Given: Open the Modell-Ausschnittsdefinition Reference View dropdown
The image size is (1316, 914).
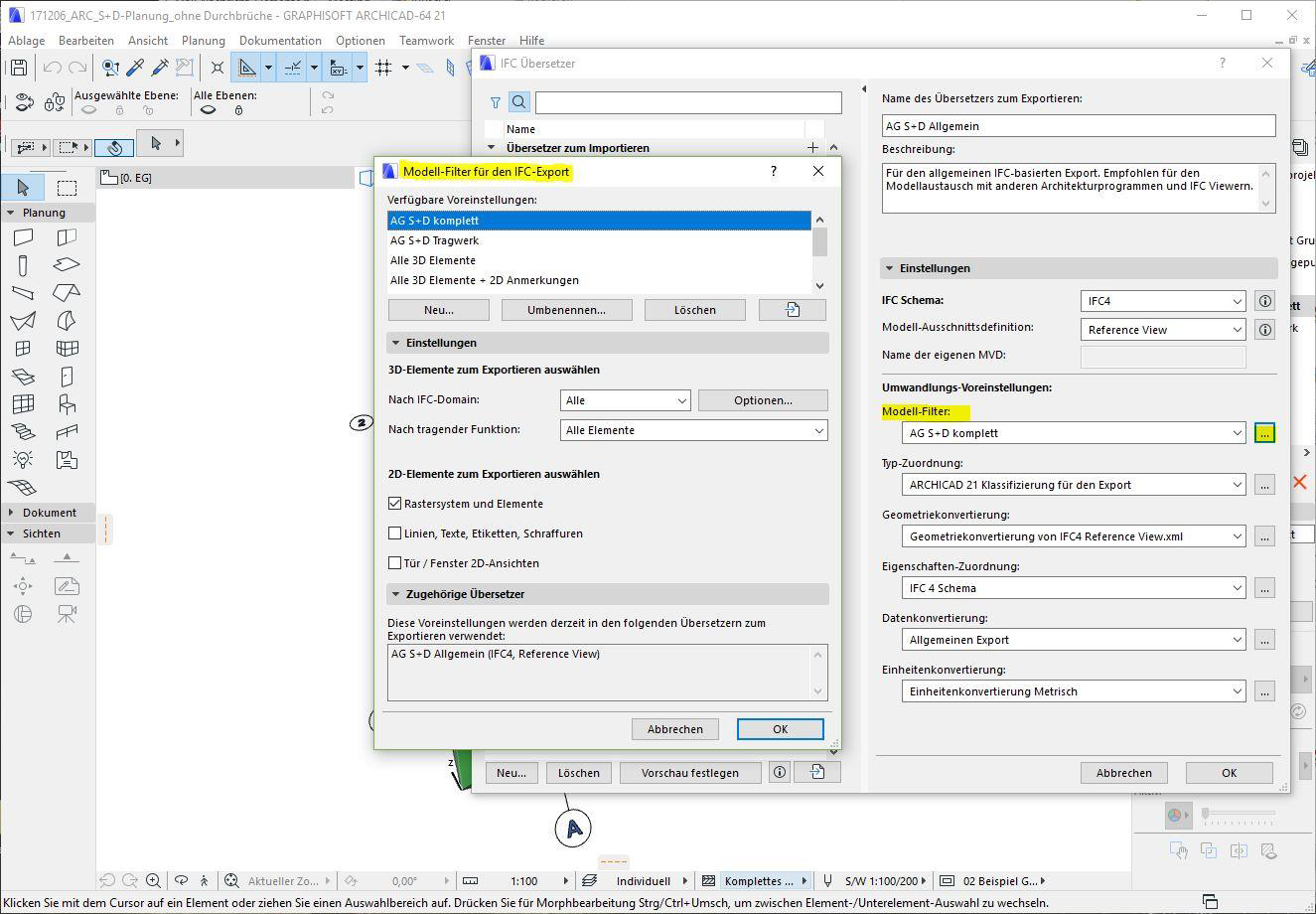Looking at the screenshot, I should [x=1163, y=330].
